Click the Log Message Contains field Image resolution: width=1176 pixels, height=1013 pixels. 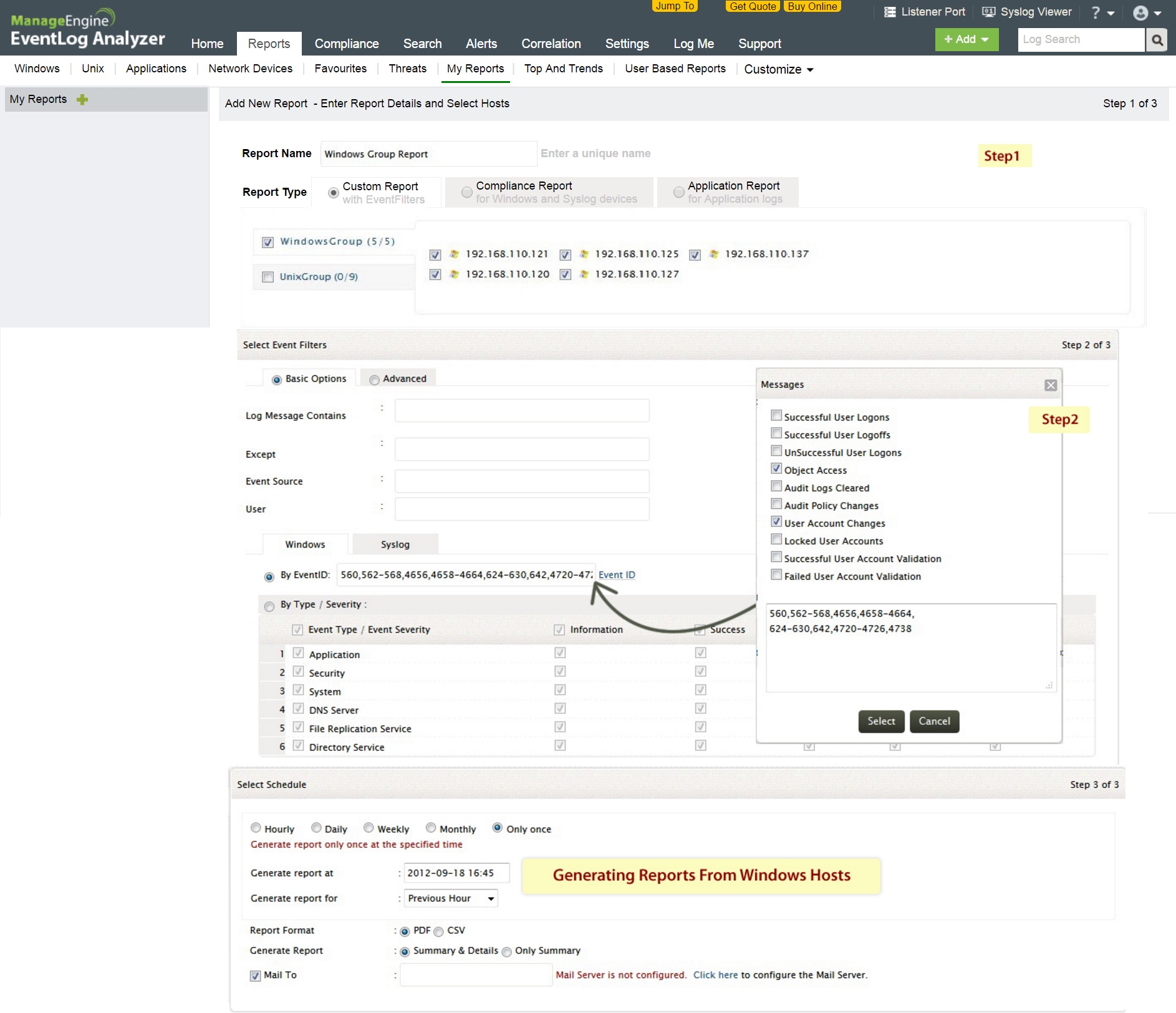pyautogui.click(x=522, y=411)
